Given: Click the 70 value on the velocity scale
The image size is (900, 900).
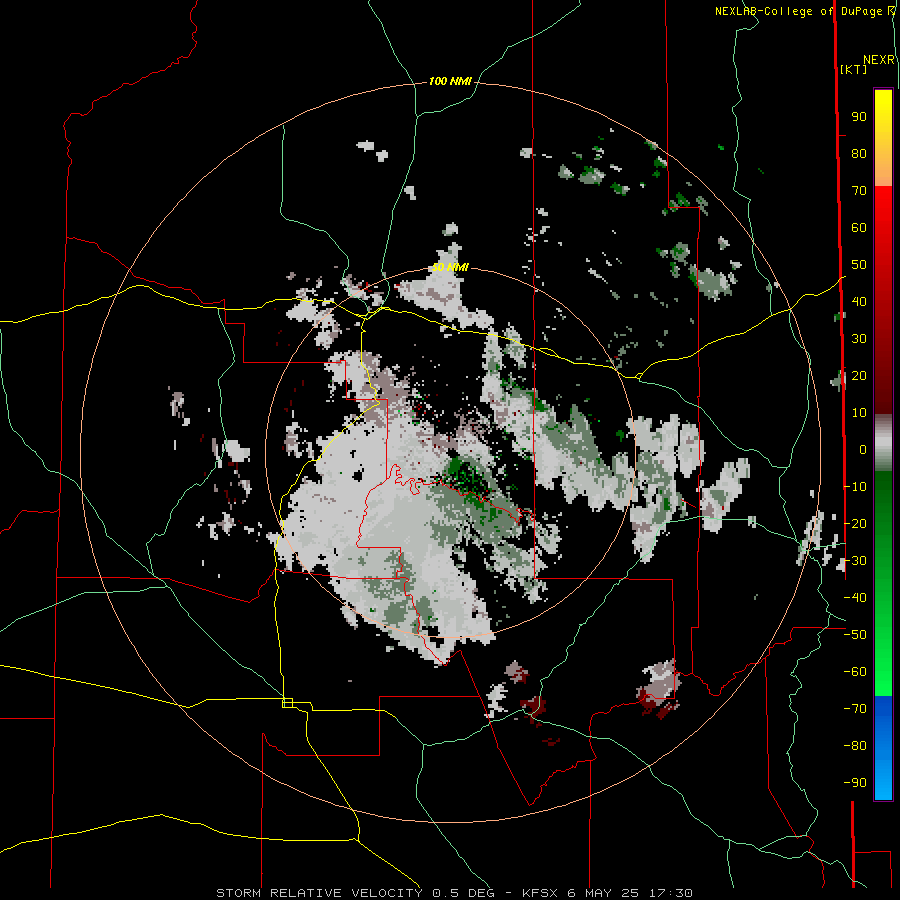Looking at the screenshot, I should 859,191.
